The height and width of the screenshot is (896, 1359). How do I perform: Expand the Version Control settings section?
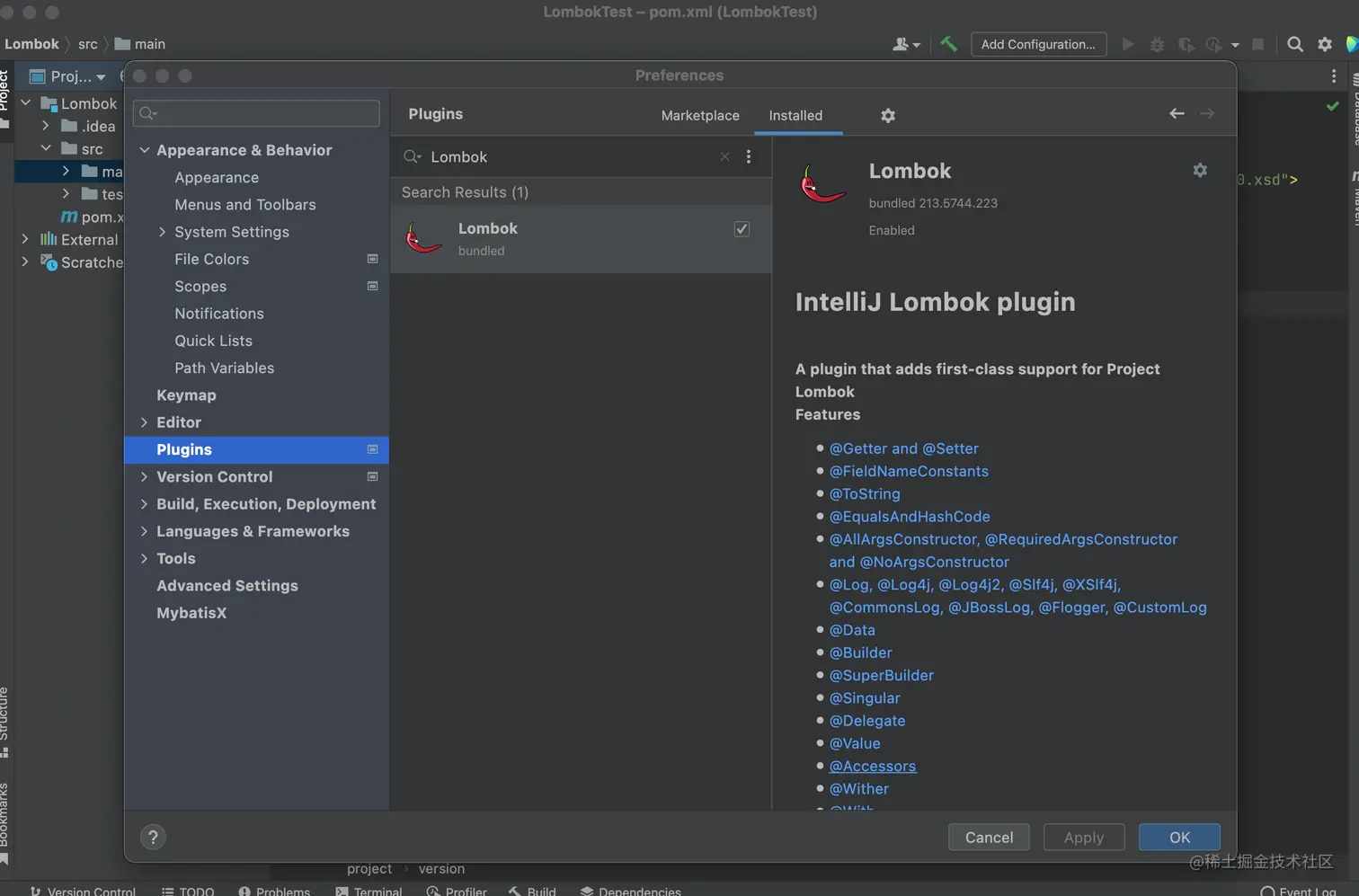point(144,476)
